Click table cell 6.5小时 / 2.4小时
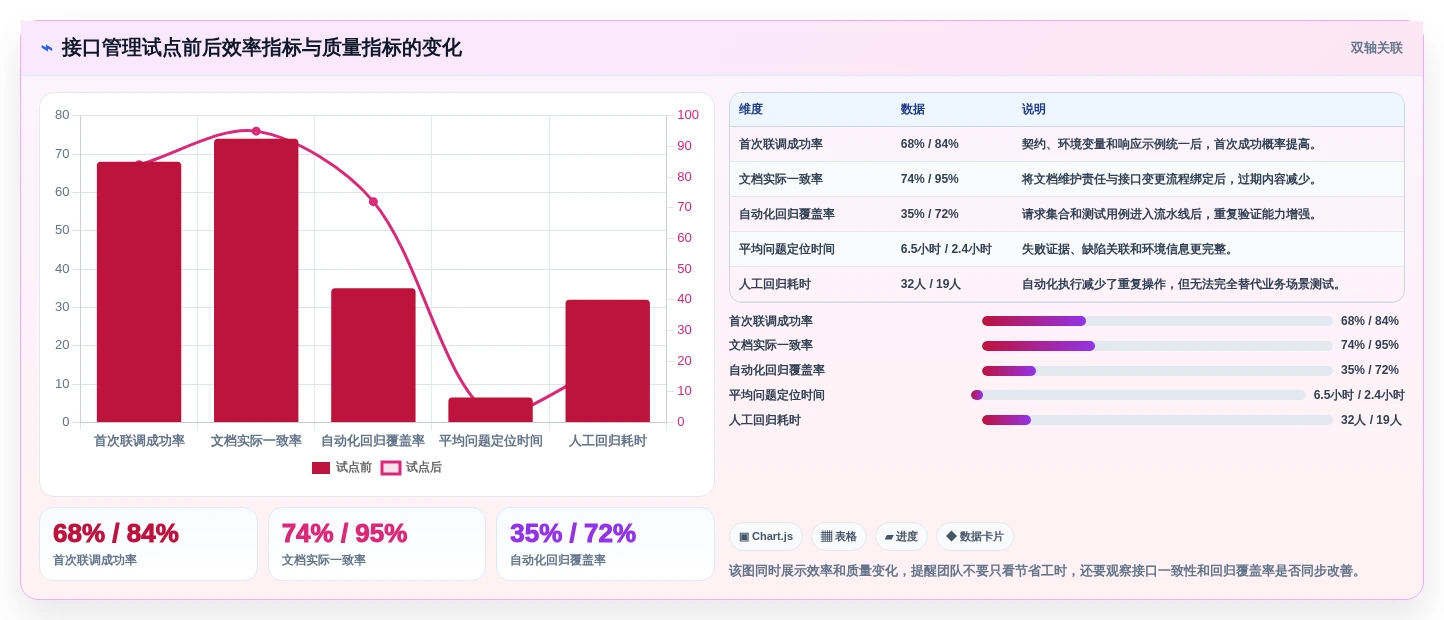This screenshot has width=1444, height=620. click(x=946, y=249)
